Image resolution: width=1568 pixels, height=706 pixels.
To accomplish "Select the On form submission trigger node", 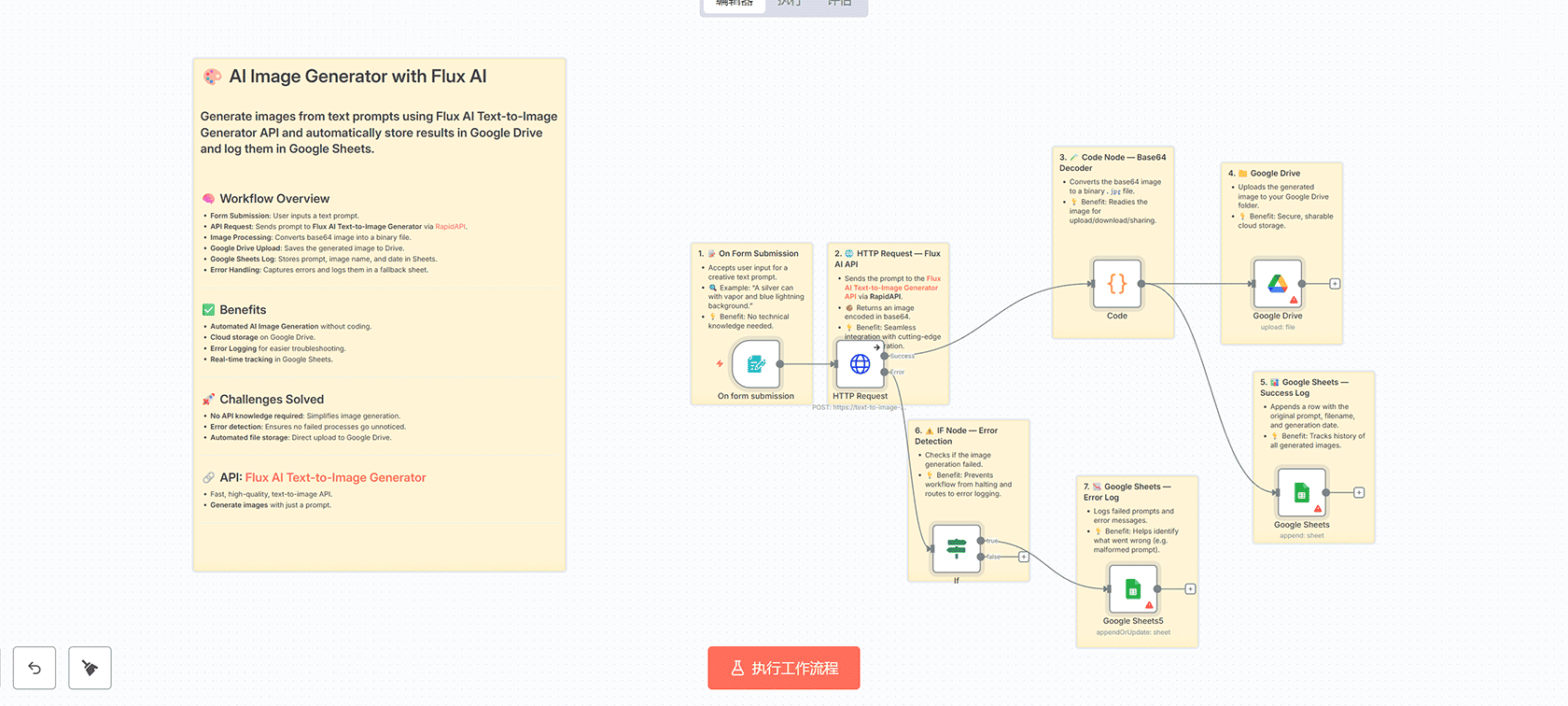I will click(756, 363).
